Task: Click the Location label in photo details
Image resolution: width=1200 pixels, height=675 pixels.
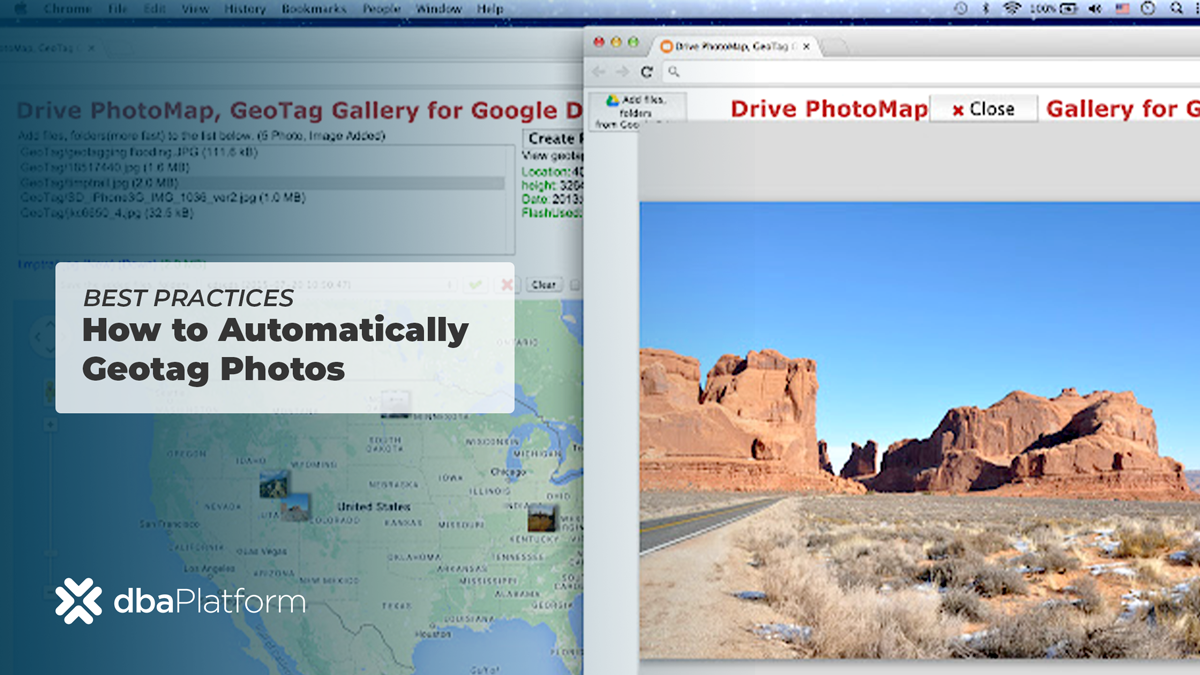Action: tap(546, 172)
